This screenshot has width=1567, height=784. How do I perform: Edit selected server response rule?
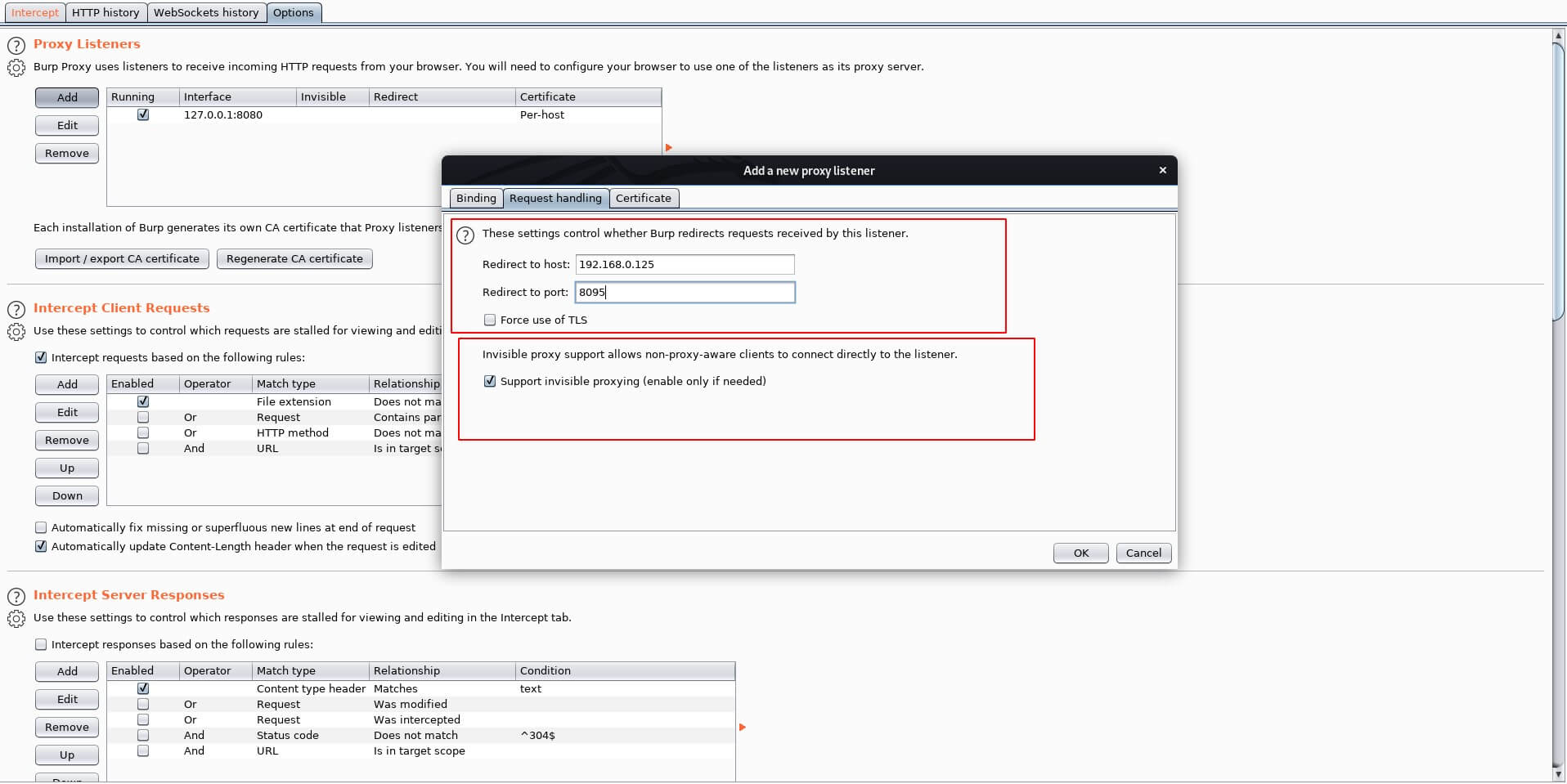67,699
